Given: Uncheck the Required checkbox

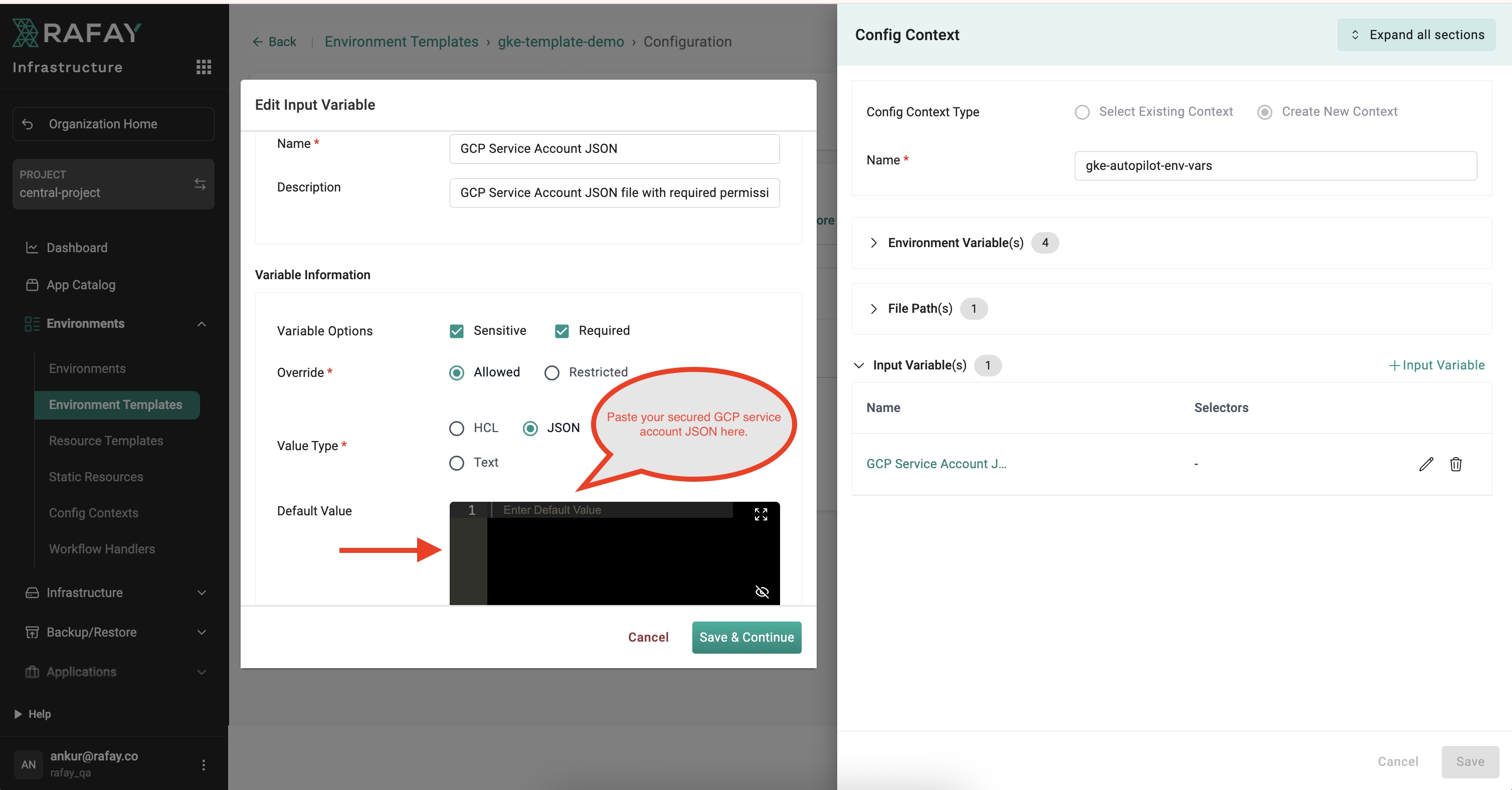Looking at the screenshot, I should tap(561, 331).
